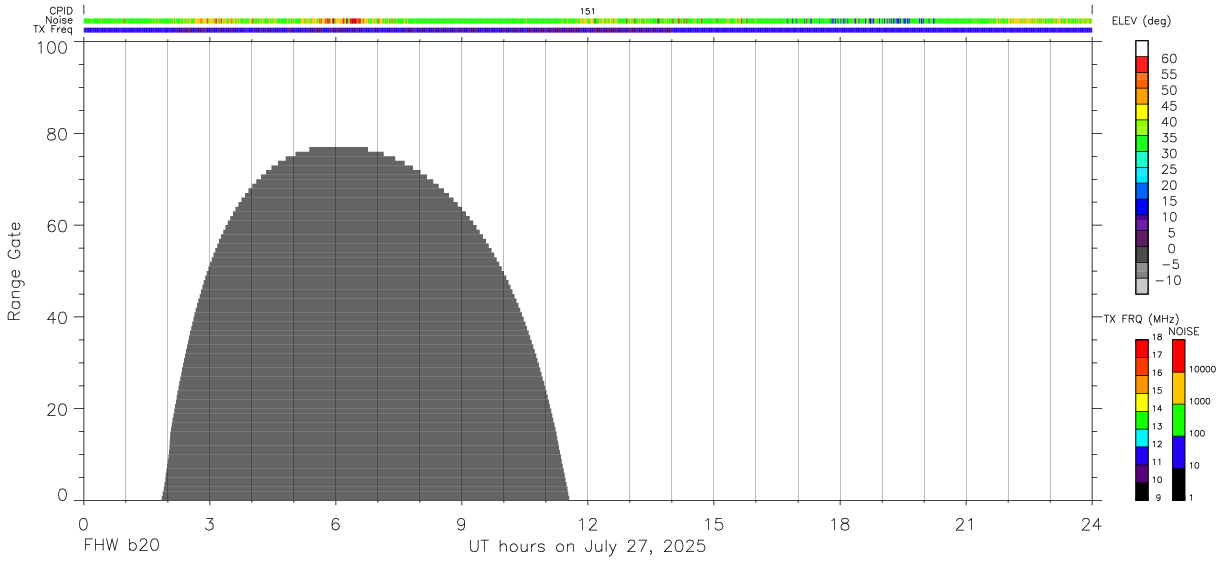Select the light gray bottom swatch in ELEV bar
The image size is (1228, 567).
coord(1142,287)
